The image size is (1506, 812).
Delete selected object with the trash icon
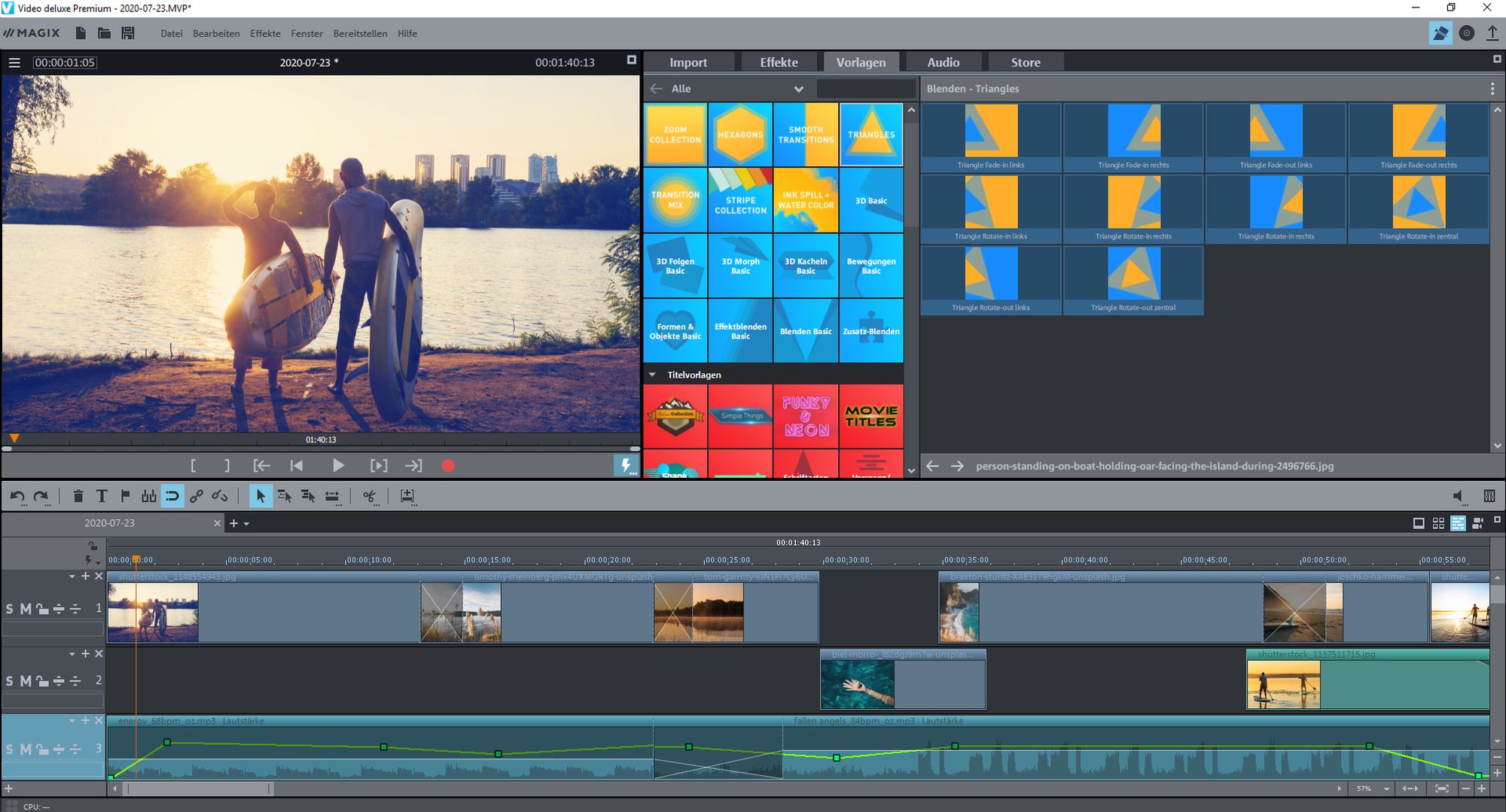[x=78, y=497]
